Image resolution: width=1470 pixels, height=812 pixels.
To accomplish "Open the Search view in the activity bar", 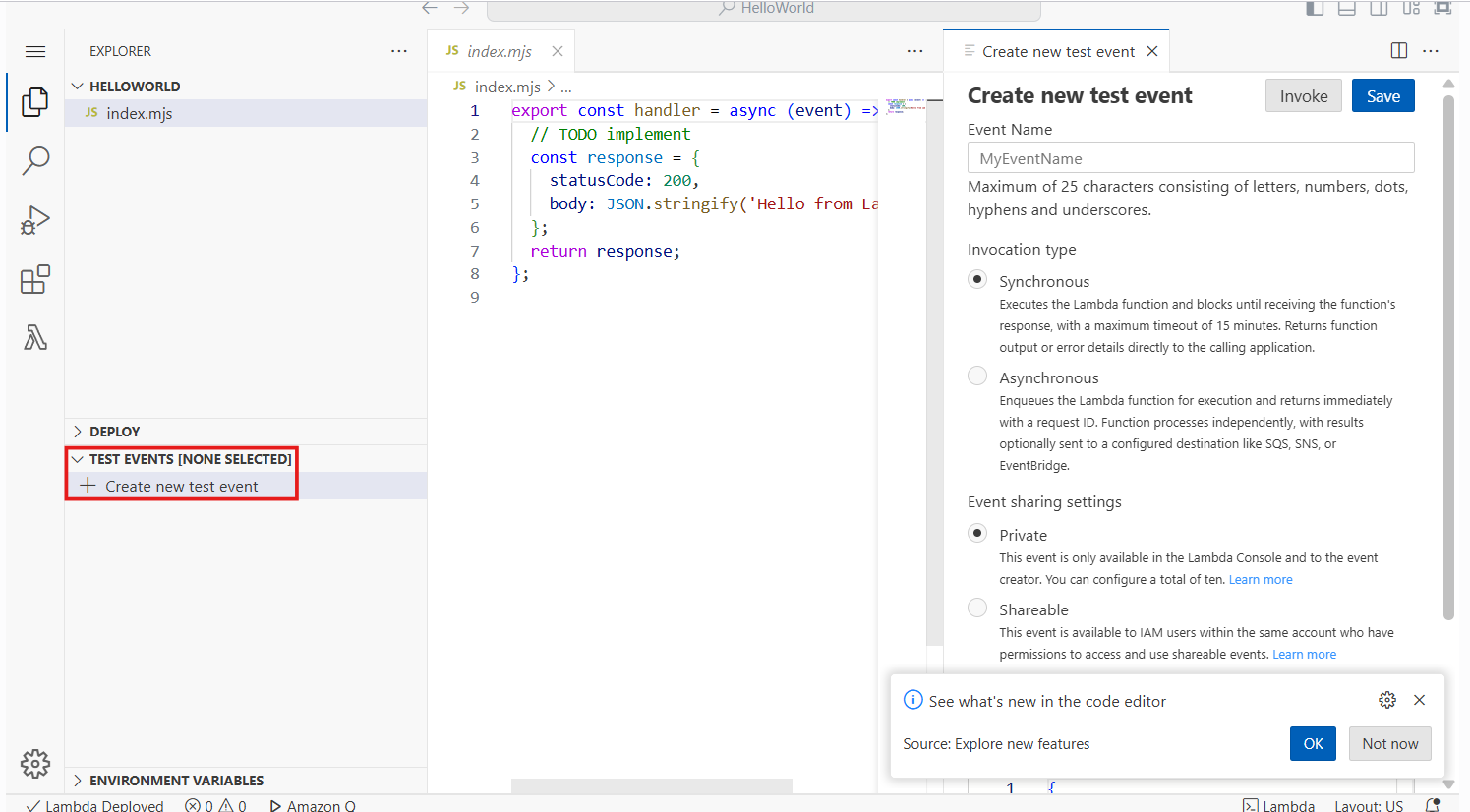I will pos(35,160).
